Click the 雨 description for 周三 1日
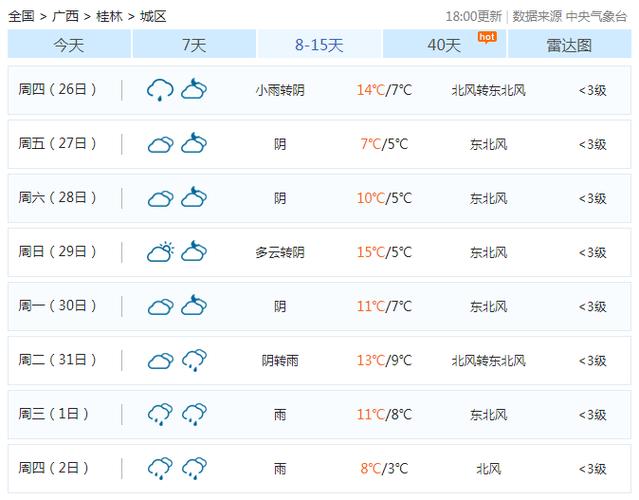 pos(280,415)
